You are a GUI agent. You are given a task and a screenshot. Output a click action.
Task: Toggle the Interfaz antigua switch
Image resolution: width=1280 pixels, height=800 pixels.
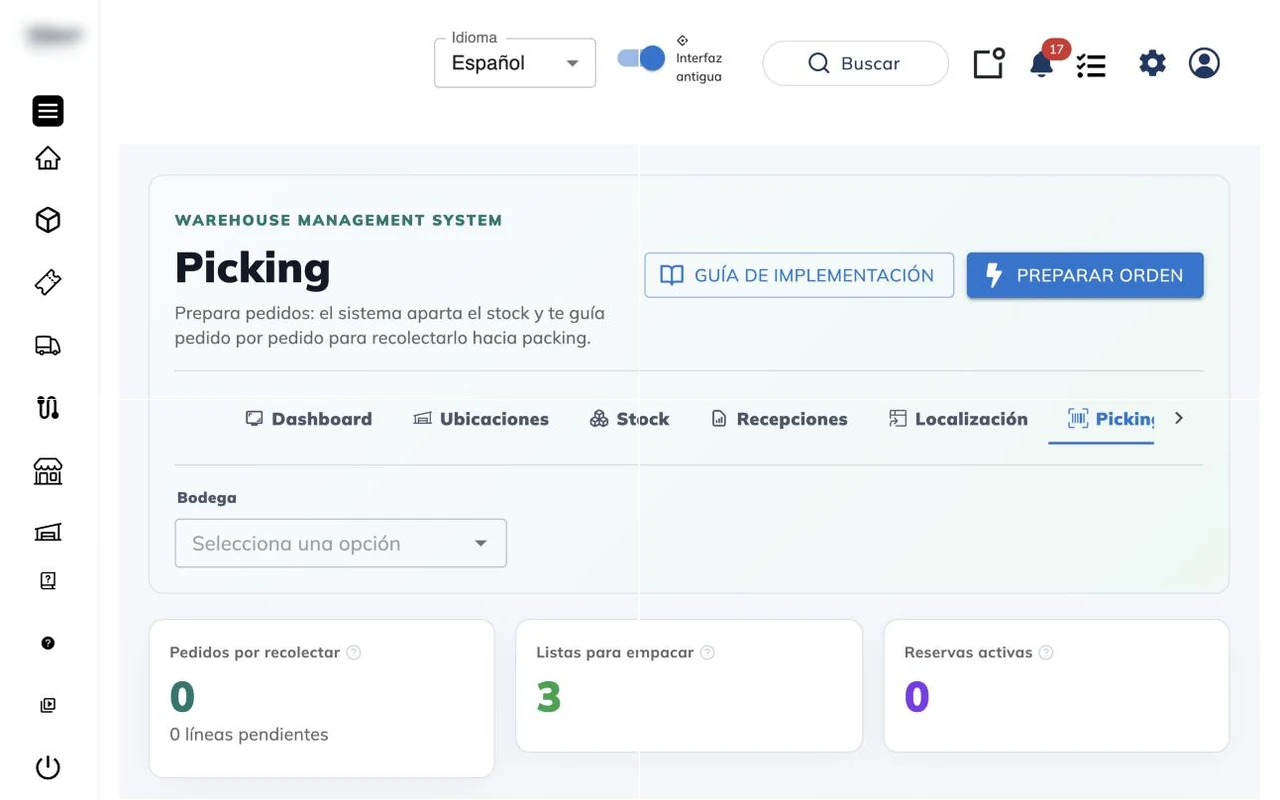(641, 58)
